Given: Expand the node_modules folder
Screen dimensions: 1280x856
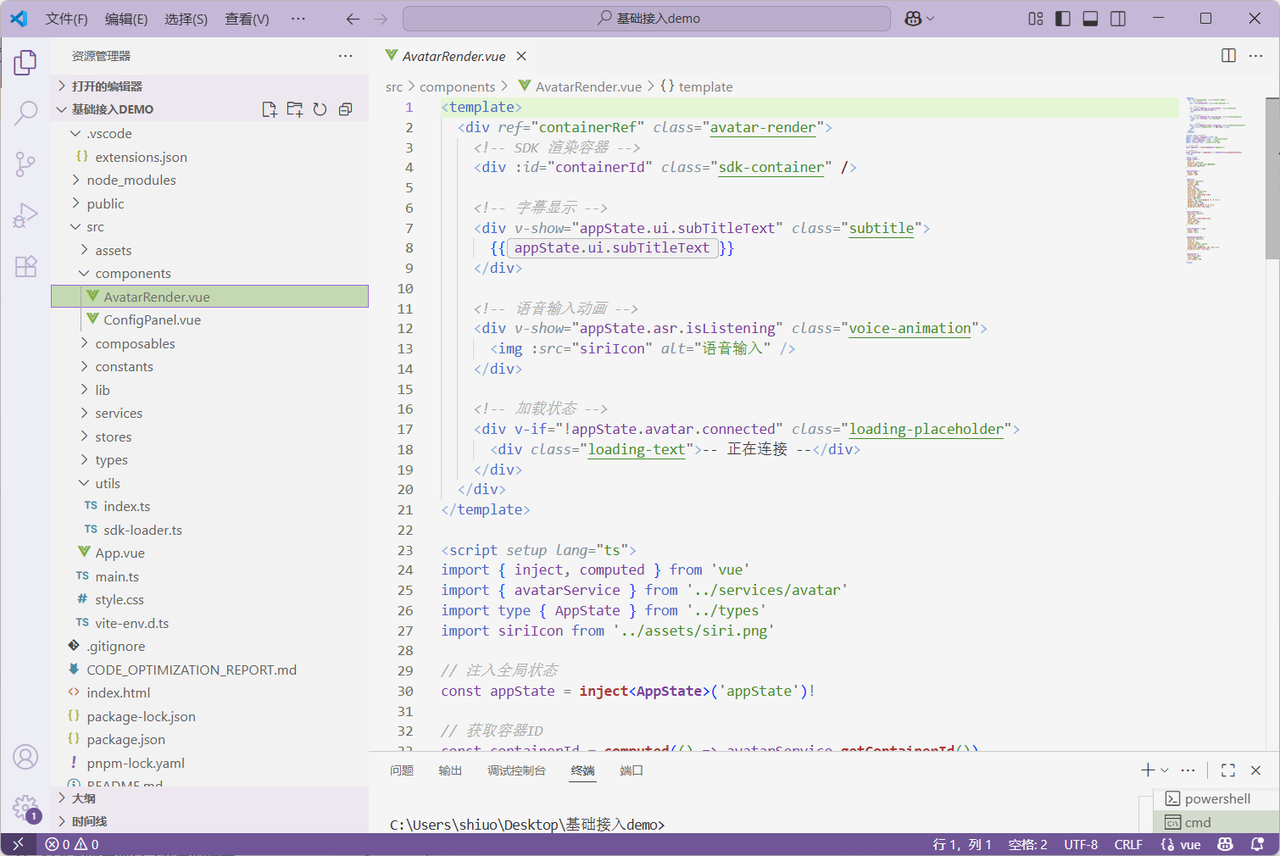Looking at the screenshot, I should (x=130, y=180).
